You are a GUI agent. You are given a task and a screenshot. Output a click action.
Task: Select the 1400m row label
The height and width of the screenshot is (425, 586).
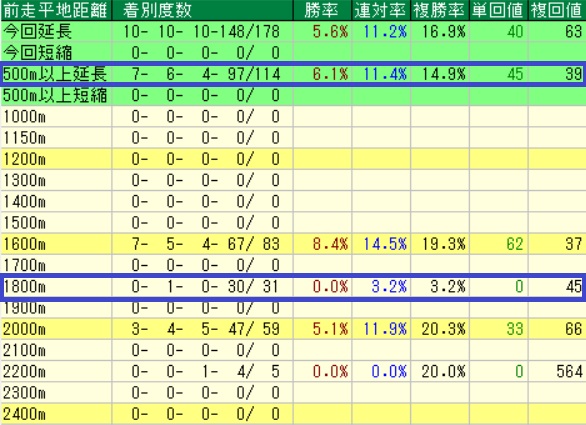[24, 202]
